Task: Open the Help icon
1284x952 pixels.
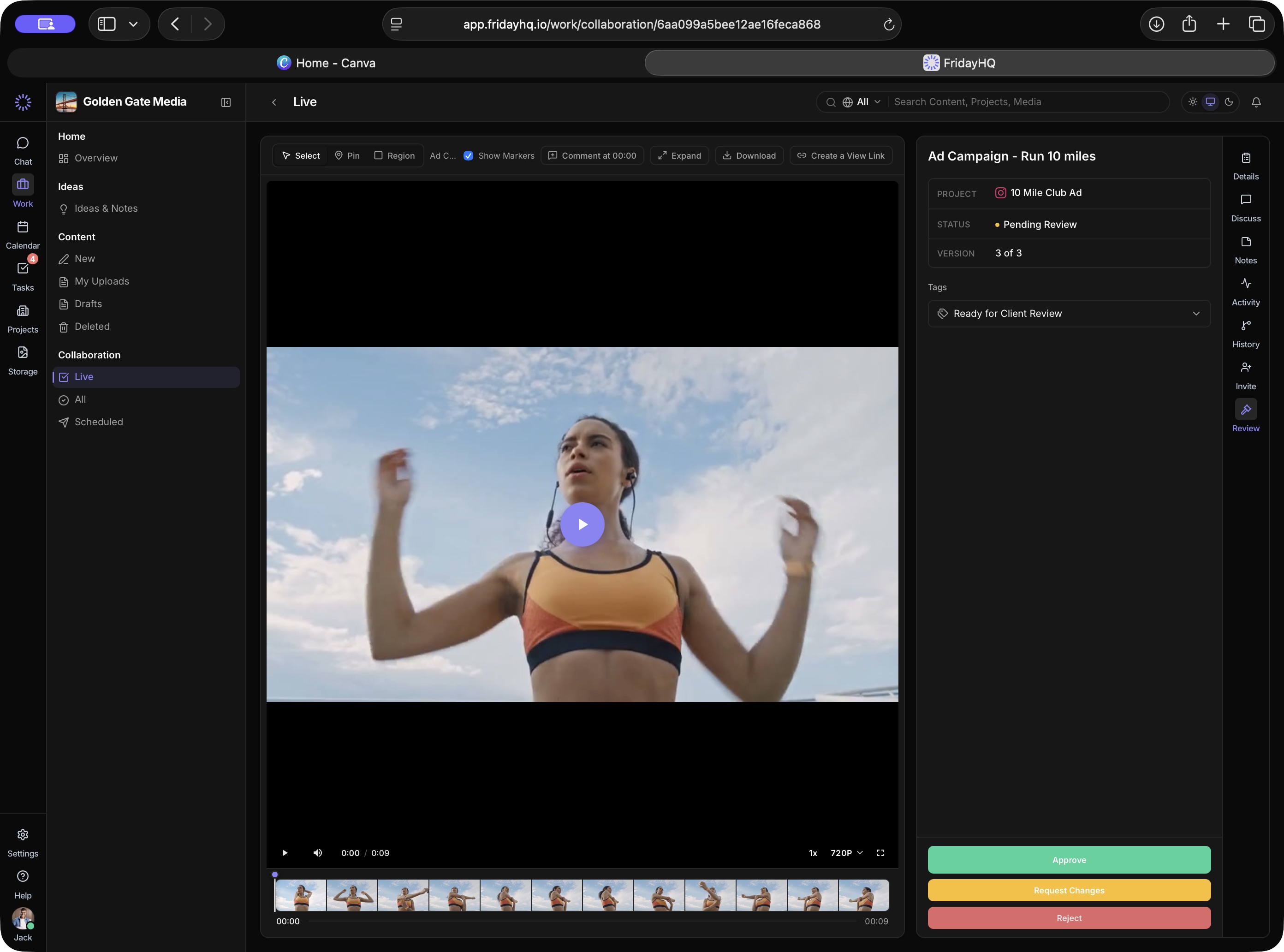Action: pos(23,885)
